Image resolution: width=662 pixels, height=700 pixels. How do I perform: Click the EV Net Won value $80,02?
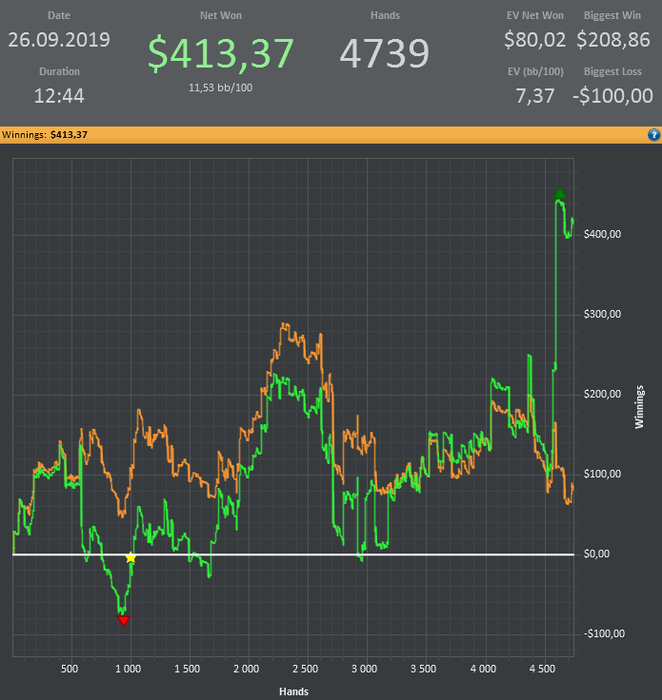[x=535, y=40]
